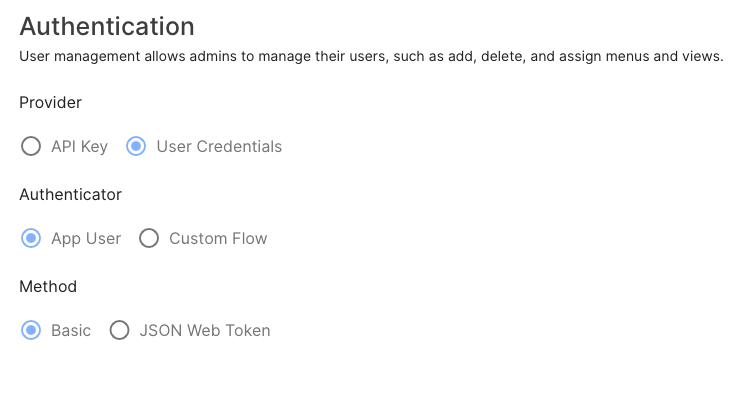Switch authenticator to Custom Flow radio
The image size is (741, 395).
tap(149, 238)
